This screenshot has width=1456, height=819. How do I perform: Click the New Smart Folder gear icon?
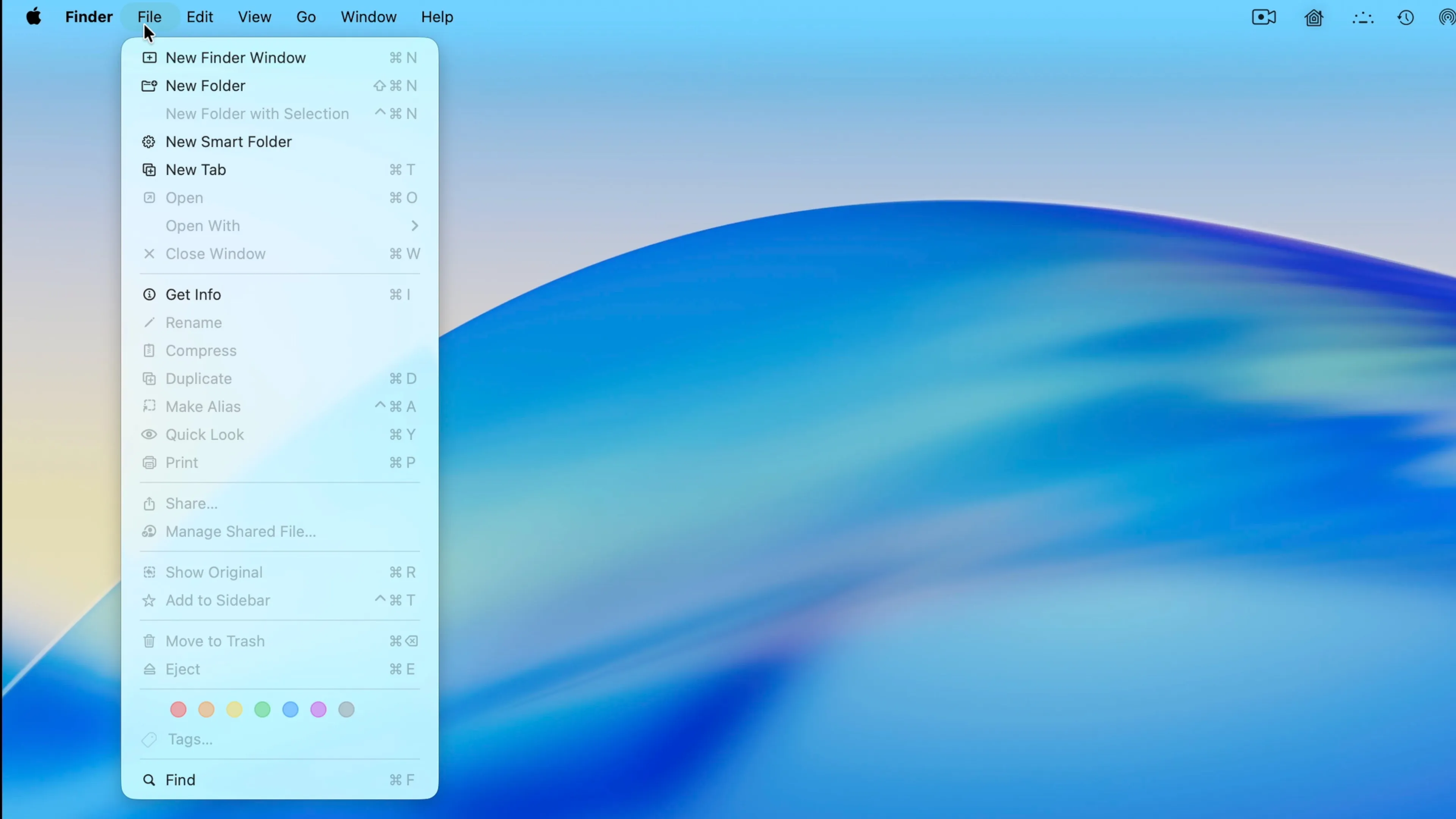(x=149, y=142)
